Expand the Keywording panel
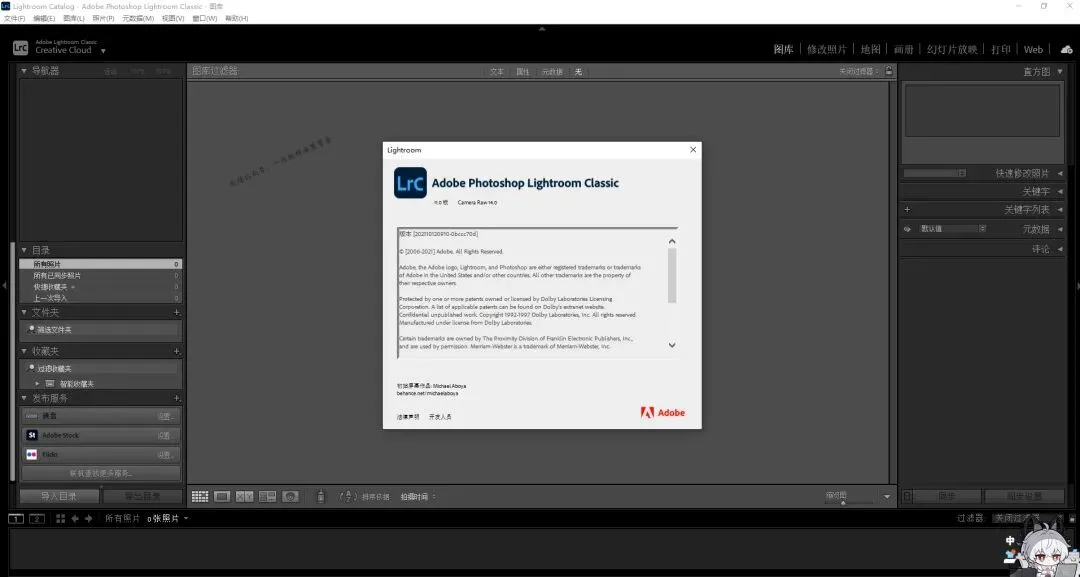This screenshot has height=577, width=1080. (1060, 191)
